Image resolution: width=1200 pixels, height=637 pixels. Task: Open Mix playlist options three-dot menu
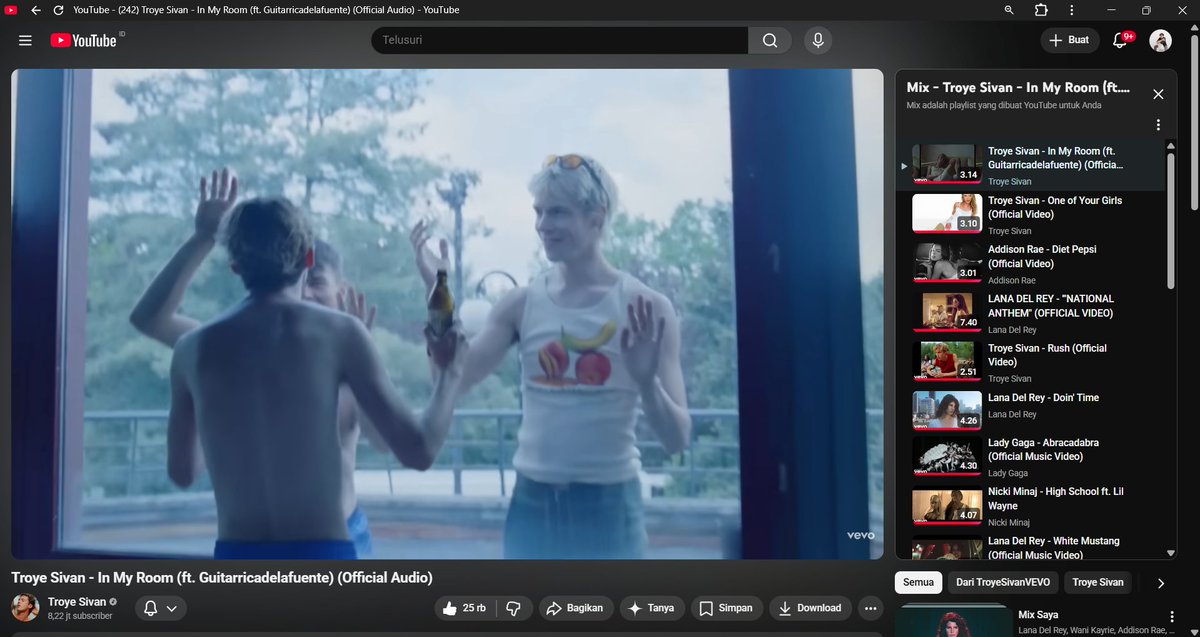coord(1158,125)
